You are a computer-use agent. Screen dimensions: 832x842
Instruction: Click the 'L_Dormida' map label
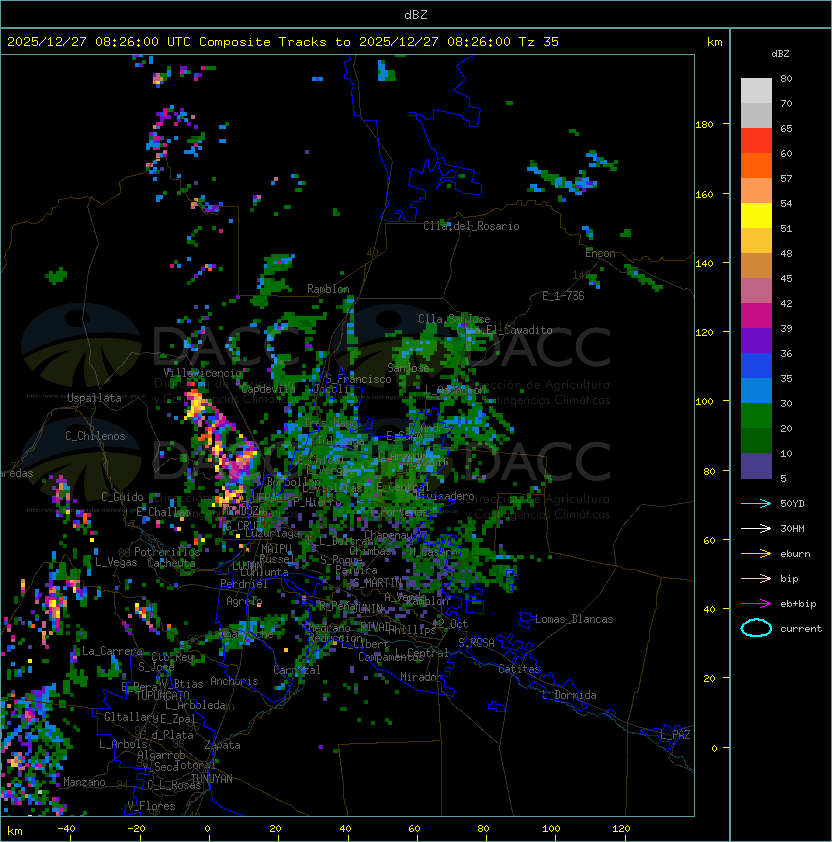[x=569, y=695]
